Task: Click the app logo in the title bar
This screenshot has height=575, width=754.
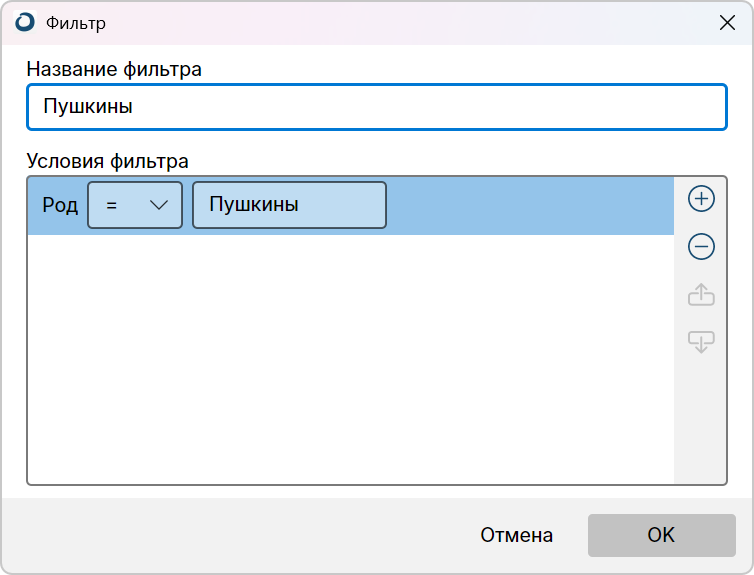Action: (25, 22)
